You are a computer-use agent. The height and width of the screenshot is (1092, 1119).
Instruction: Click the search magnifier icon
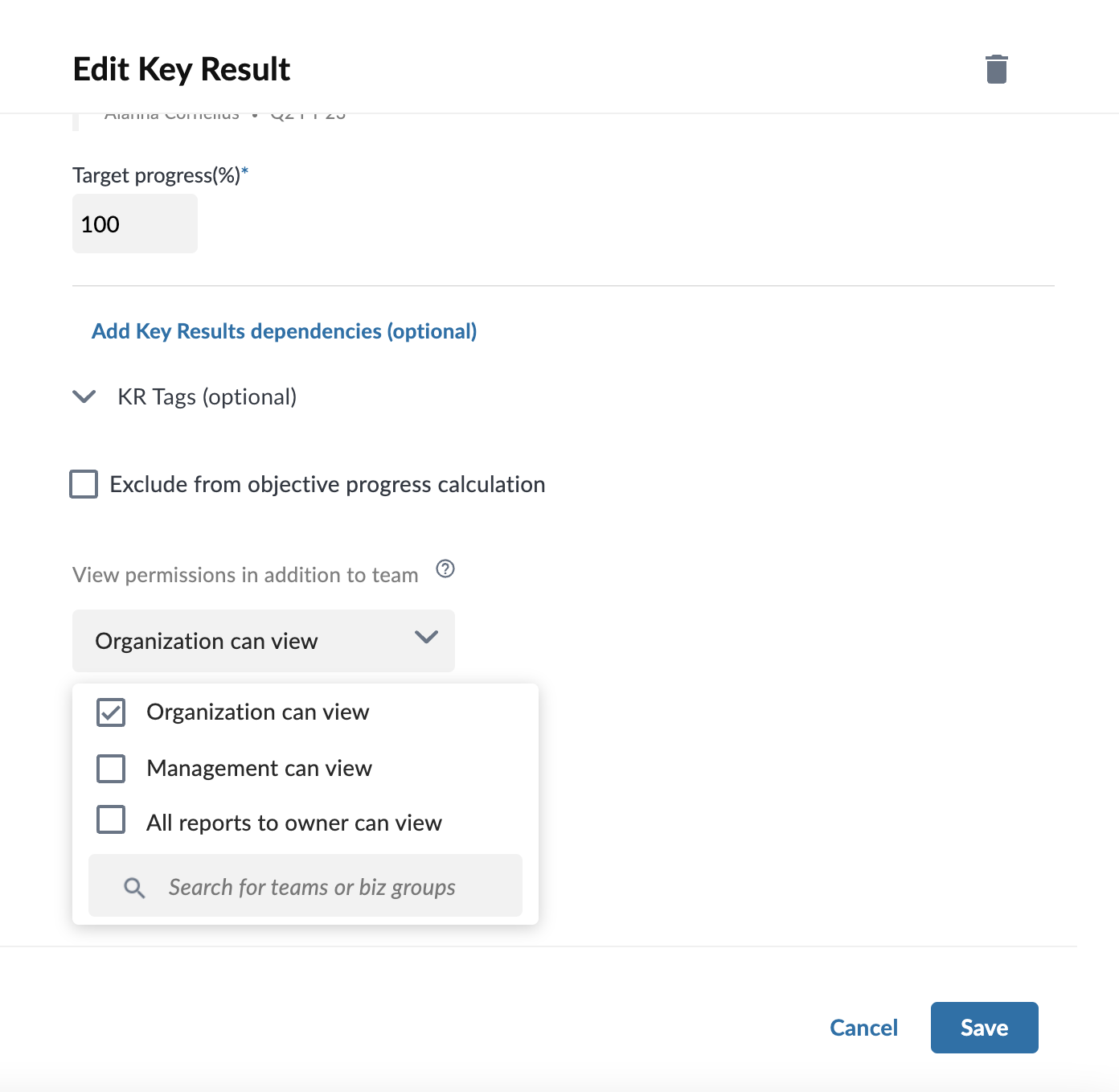pos(134,888)
